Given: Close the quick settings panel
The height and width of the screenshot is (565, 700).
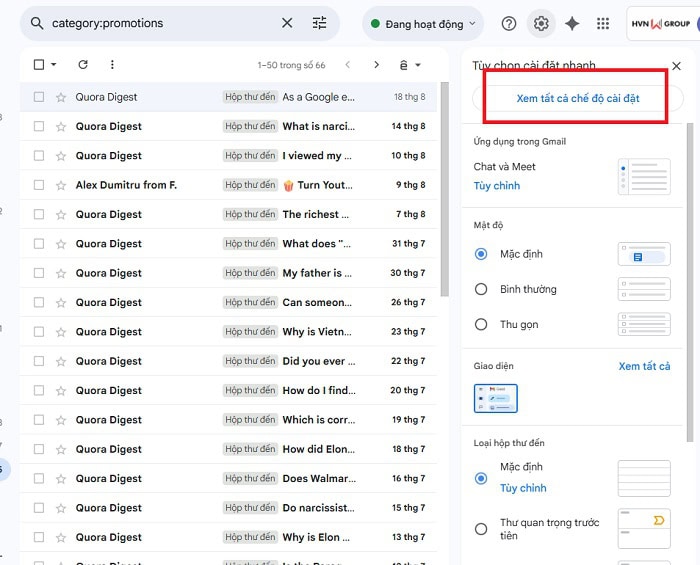Looking at the screenshot, I should tap(676, 66).
